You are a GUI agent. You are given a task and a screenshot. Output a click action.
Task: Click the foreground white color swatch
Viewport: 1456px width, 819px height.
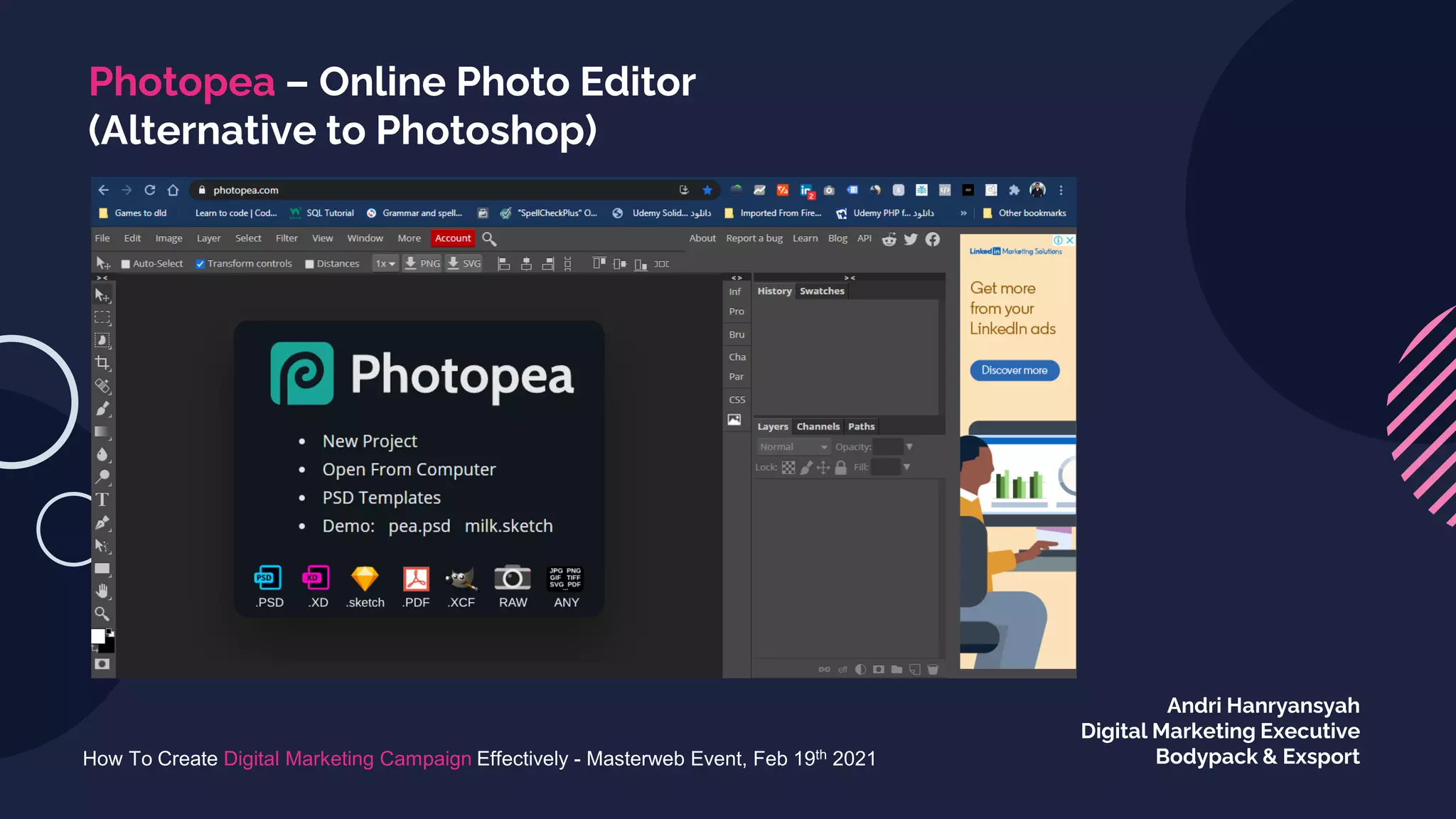98,636
